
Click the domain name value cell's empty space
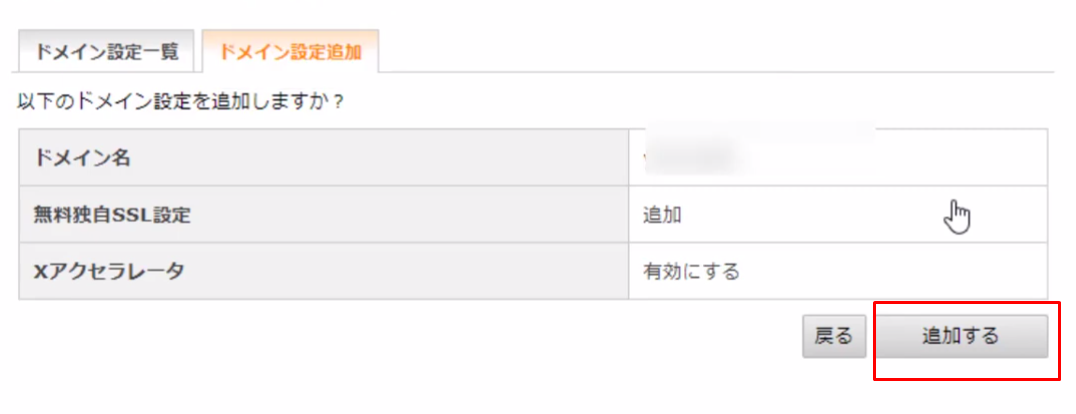(892, 157)
